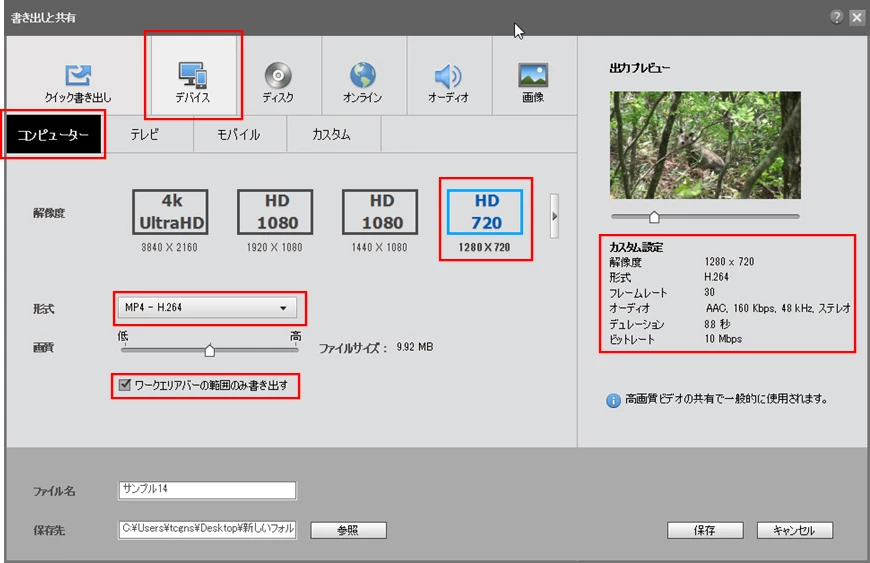Click the ビットレート 10 Mbps value
The image size is (870, 563).
(x=724, y=339)
